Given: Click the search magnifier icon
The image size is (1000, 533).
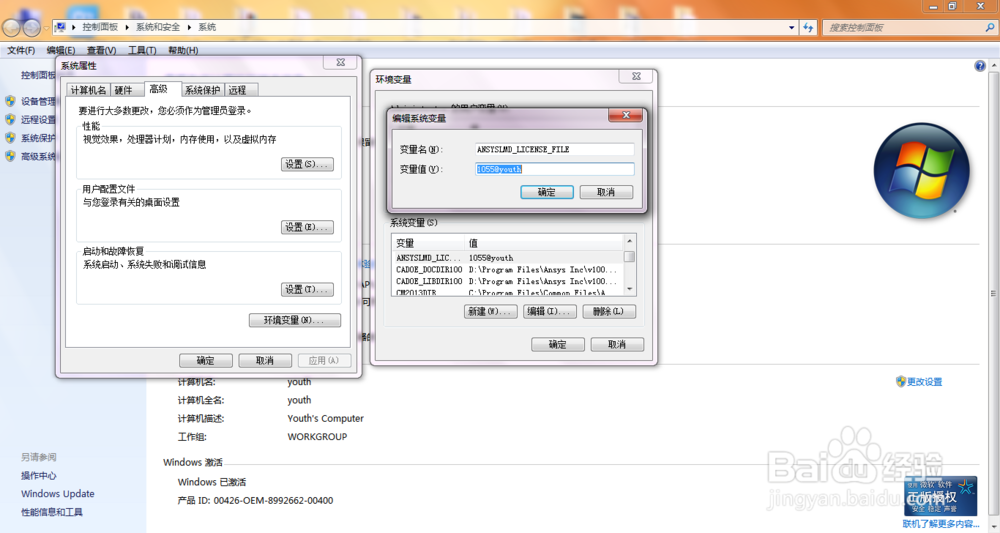Looking at the screenshot, I should pyautogui.click(x=989, y=27).
